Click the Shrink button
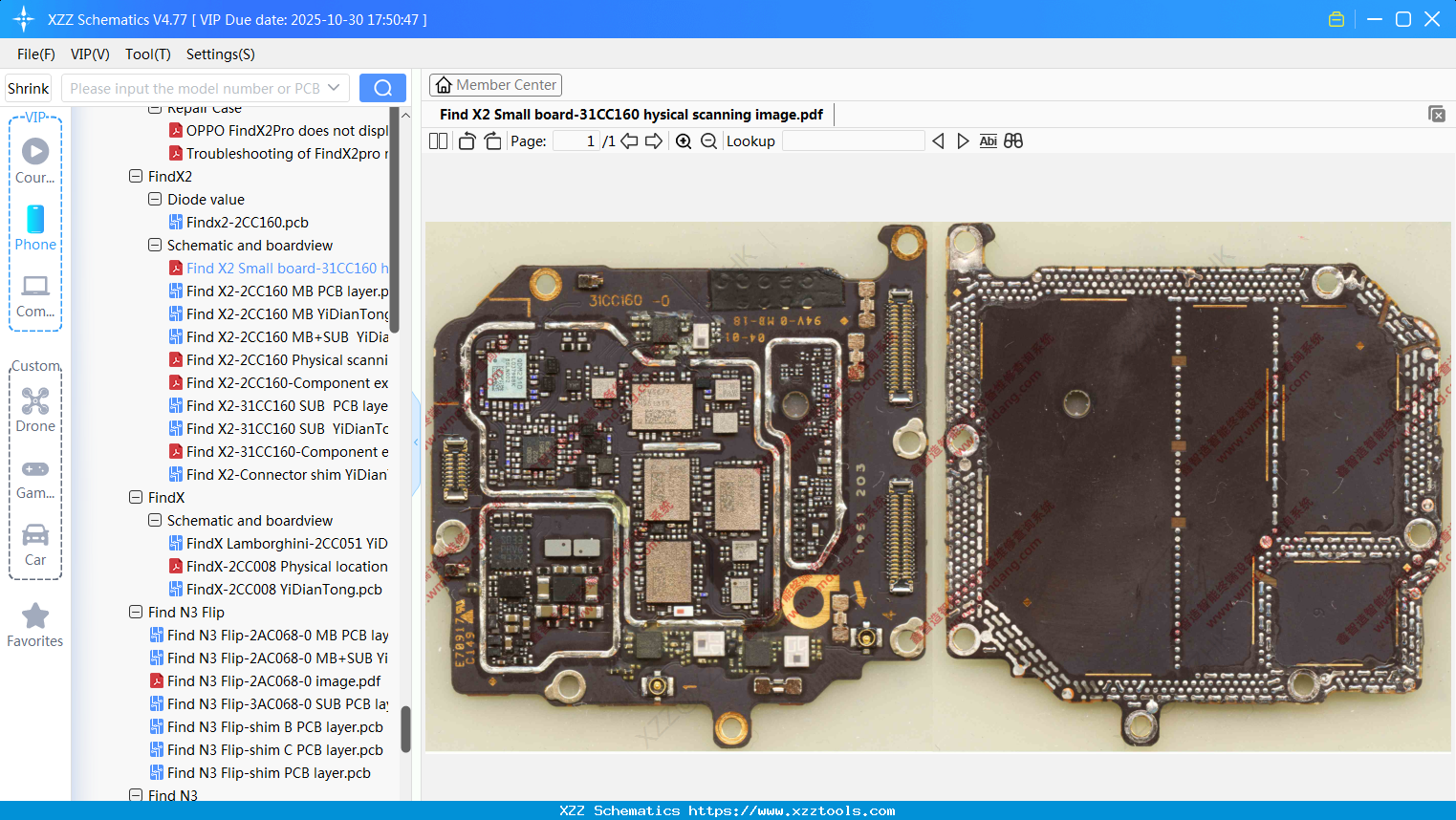This screenshot has width=1456, height=820. [x=28, y=88]
